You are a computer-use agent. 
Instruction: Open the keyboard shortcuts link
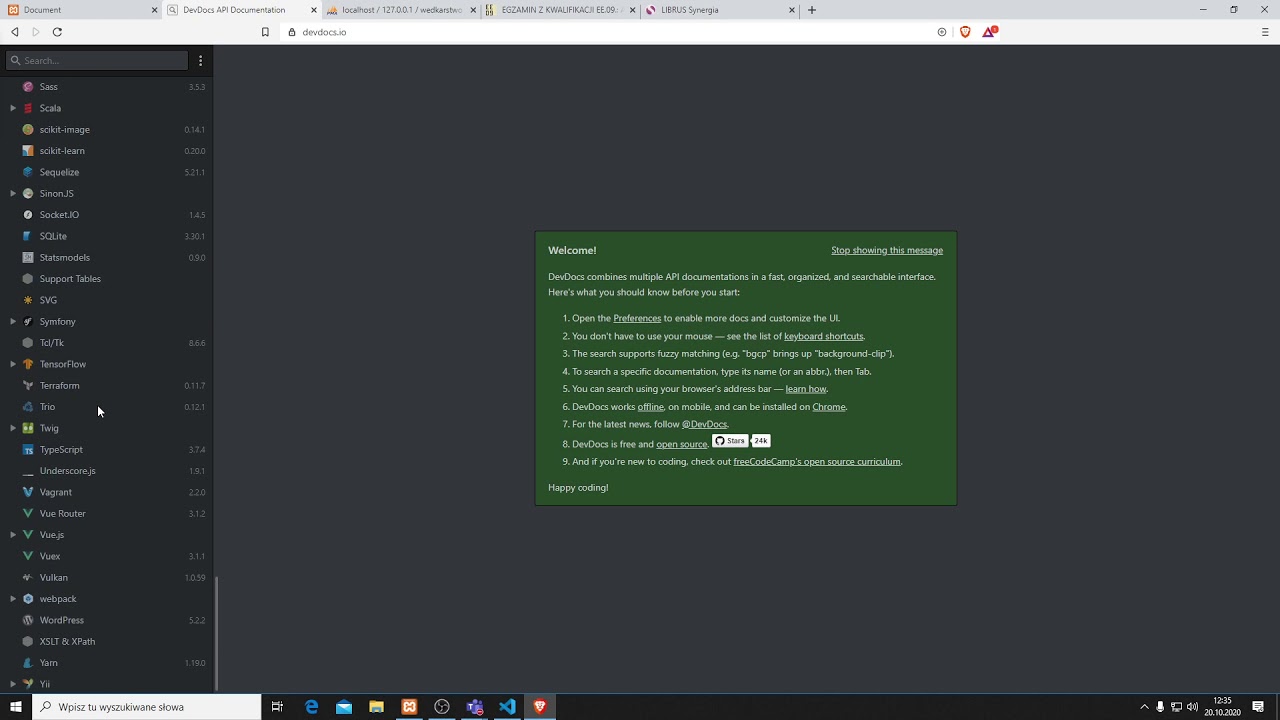(823, 336)
